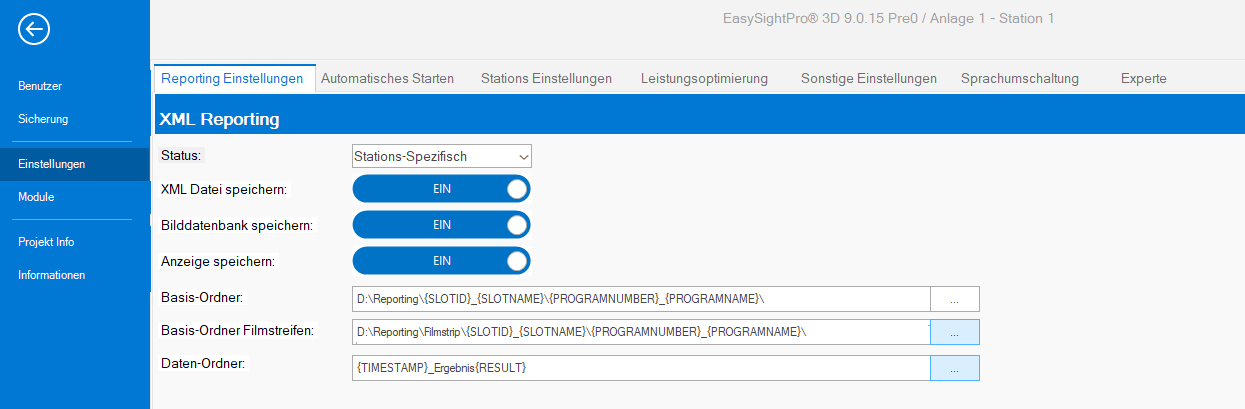Click the Basis-Ordner path input field
Viewport: 1245px width, 409px height.
[641, 299]
